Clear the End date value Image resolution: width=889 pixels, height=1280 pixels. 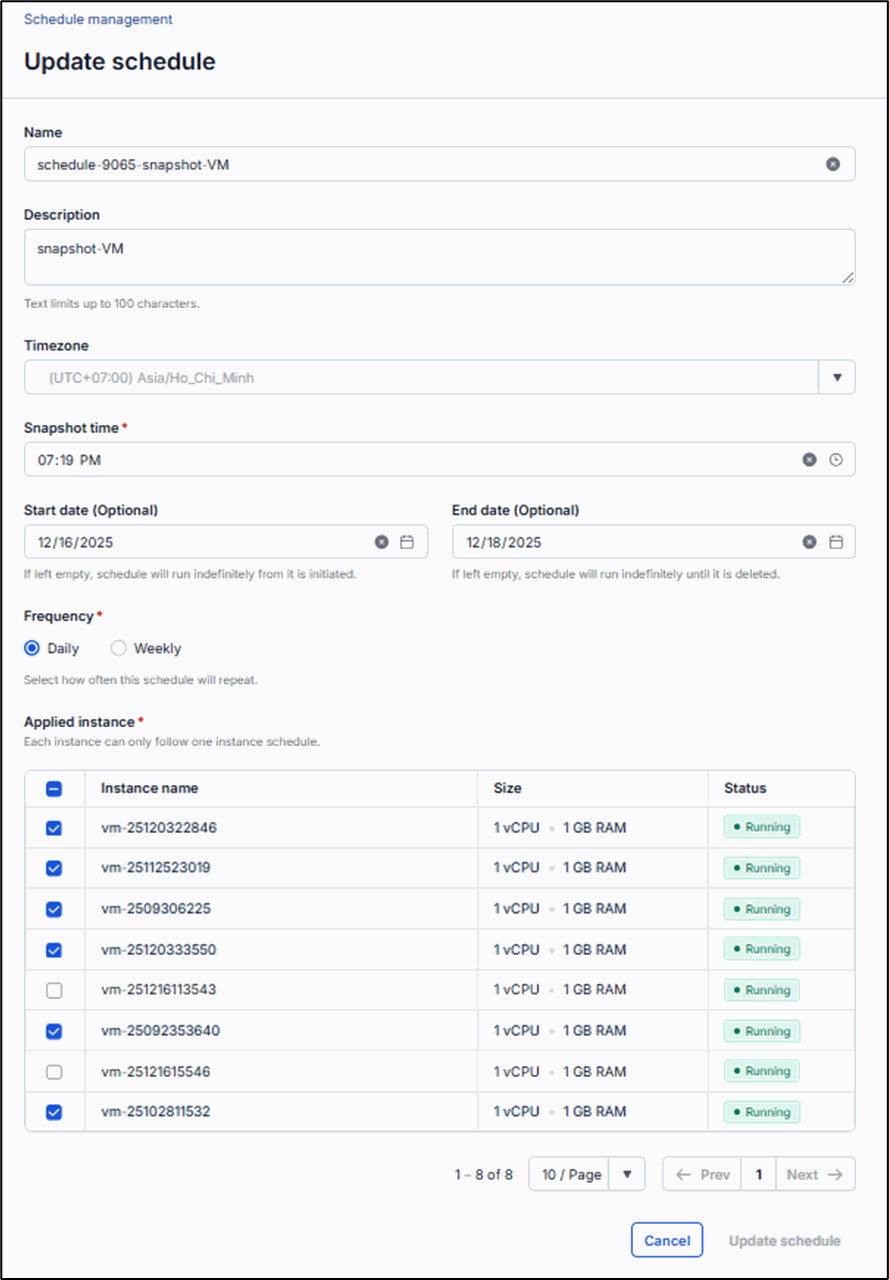(810, 542)
